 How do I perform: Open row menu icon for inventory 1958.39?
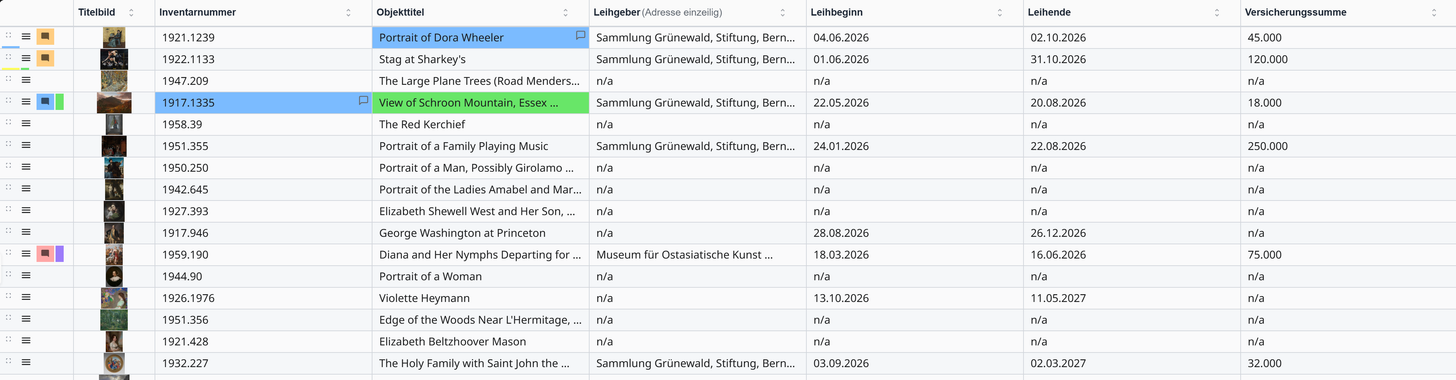(26, 124)
